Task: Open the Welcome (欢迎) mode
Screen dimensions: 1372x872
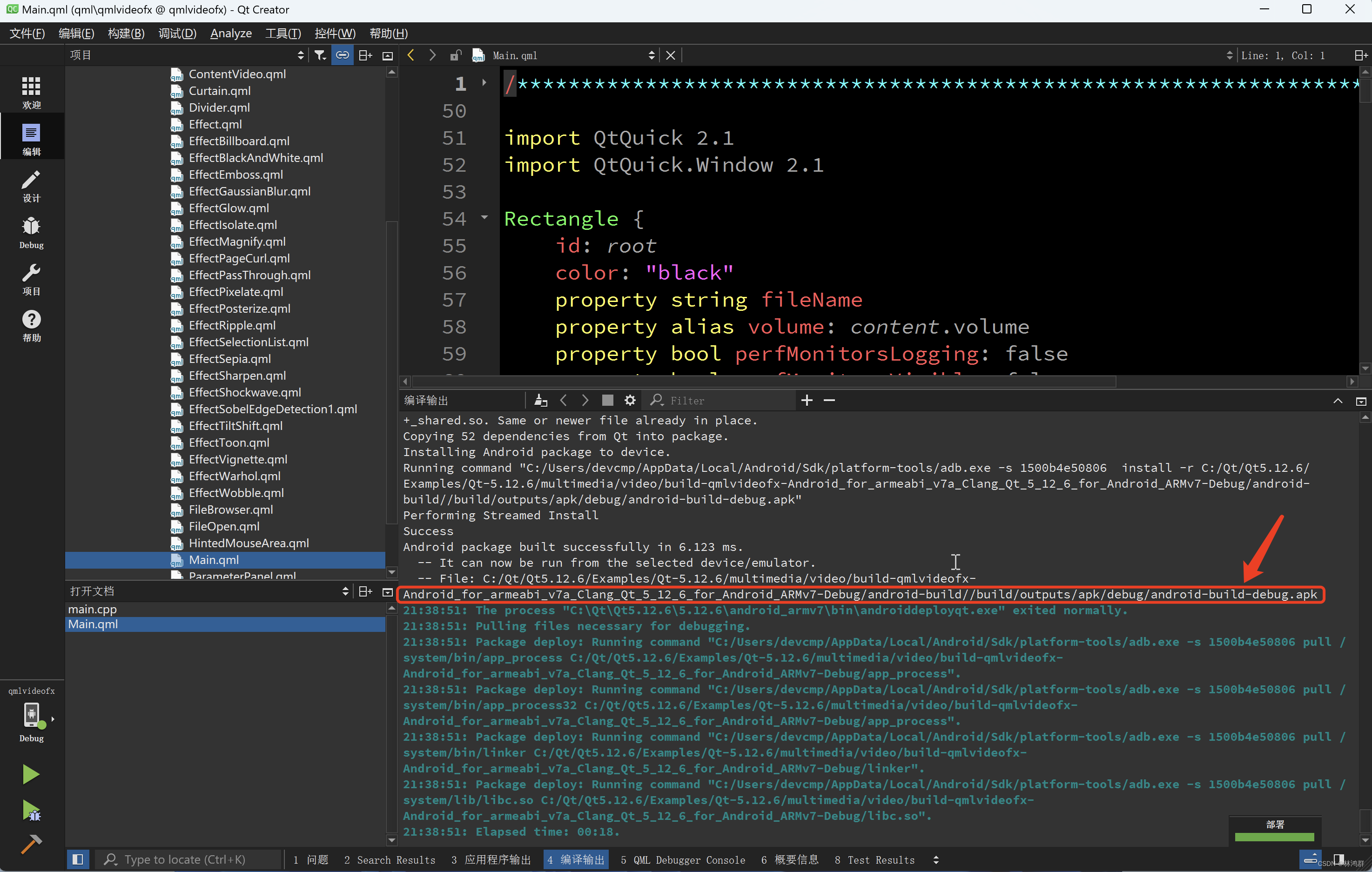Action: pos(31,92)
